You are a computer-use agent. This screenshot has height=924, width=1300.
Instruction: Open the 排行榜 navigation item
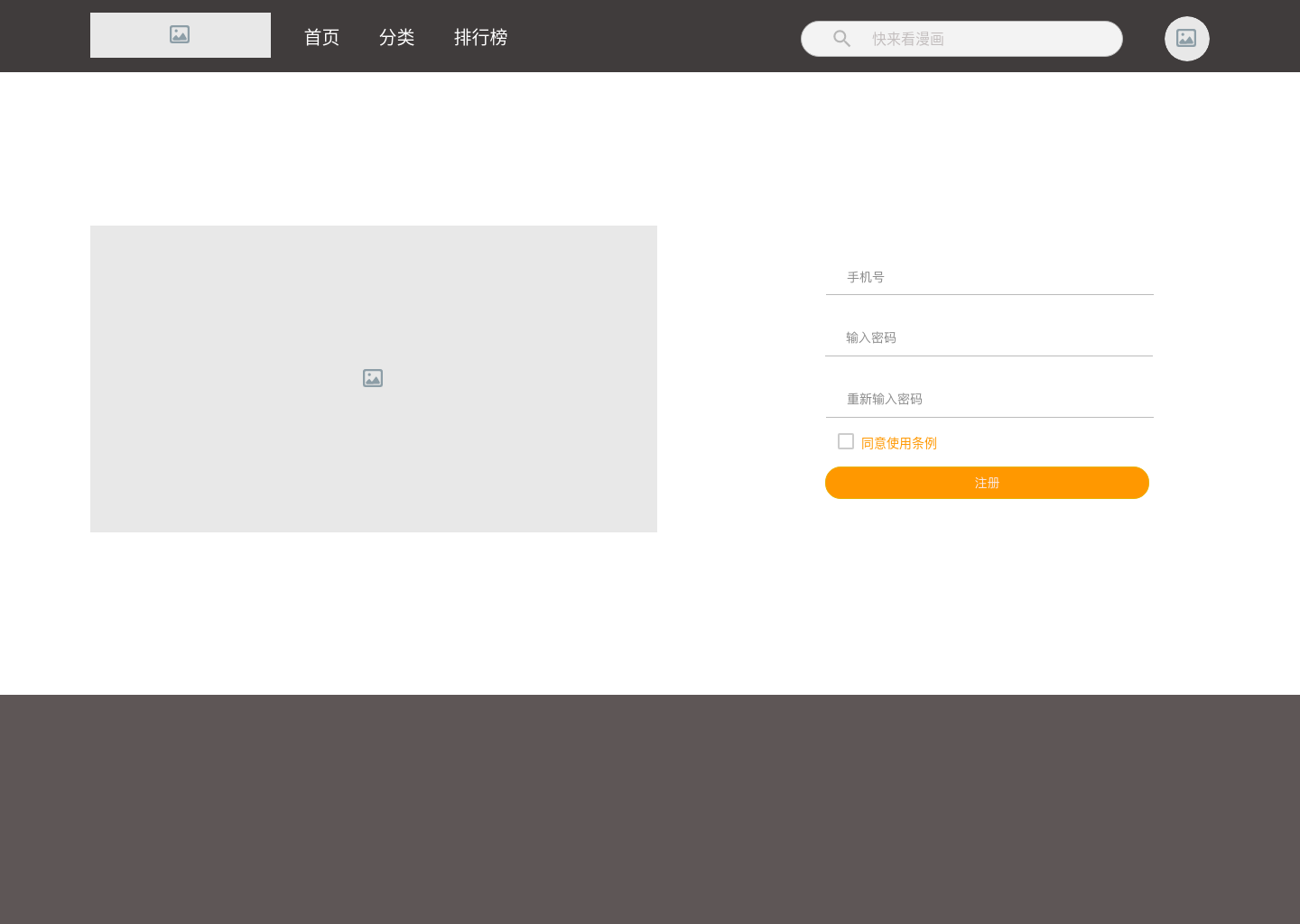(x=480, y=37)
